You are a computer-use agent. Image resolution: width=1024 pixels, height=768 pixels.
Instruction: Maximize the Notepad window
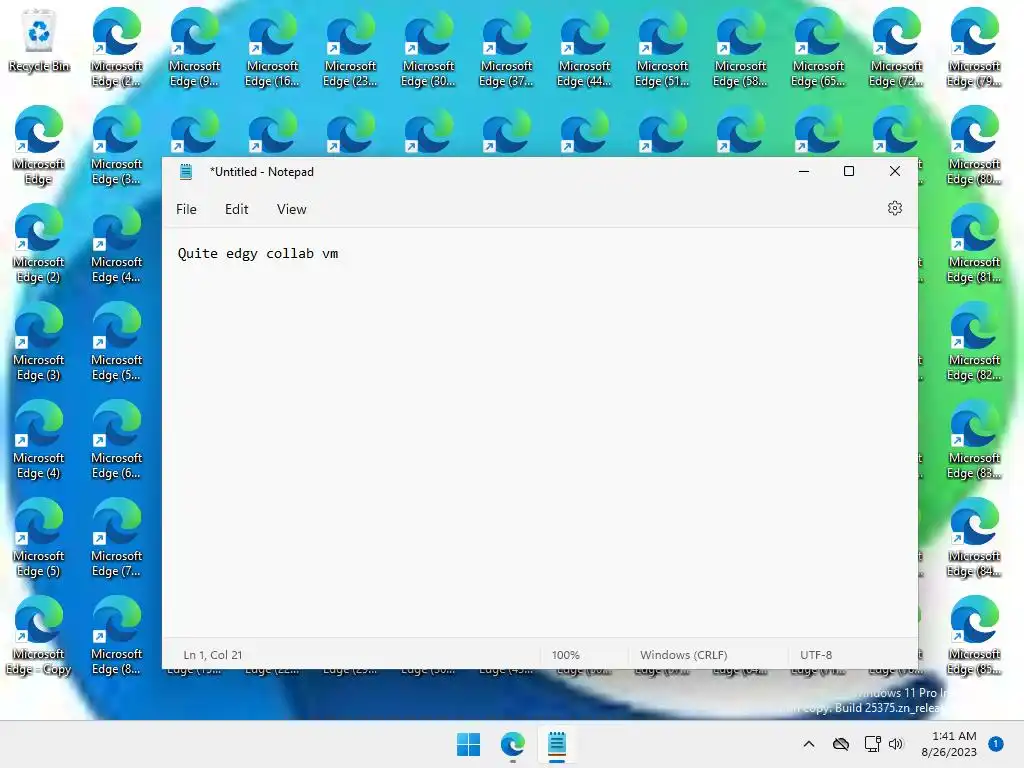coord(849,172)
